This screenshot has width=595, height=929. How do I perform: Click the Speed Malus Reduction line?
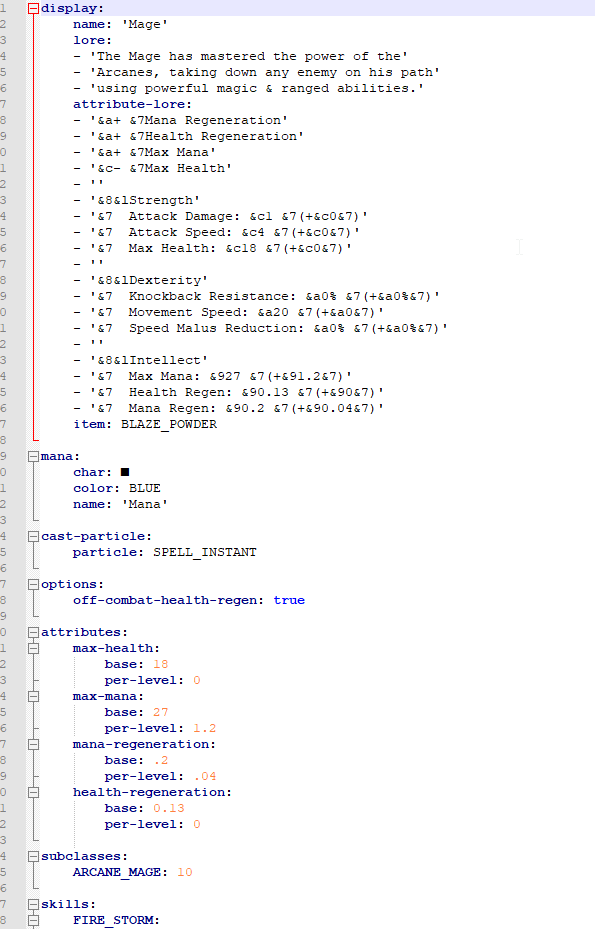tap(261, 328)
